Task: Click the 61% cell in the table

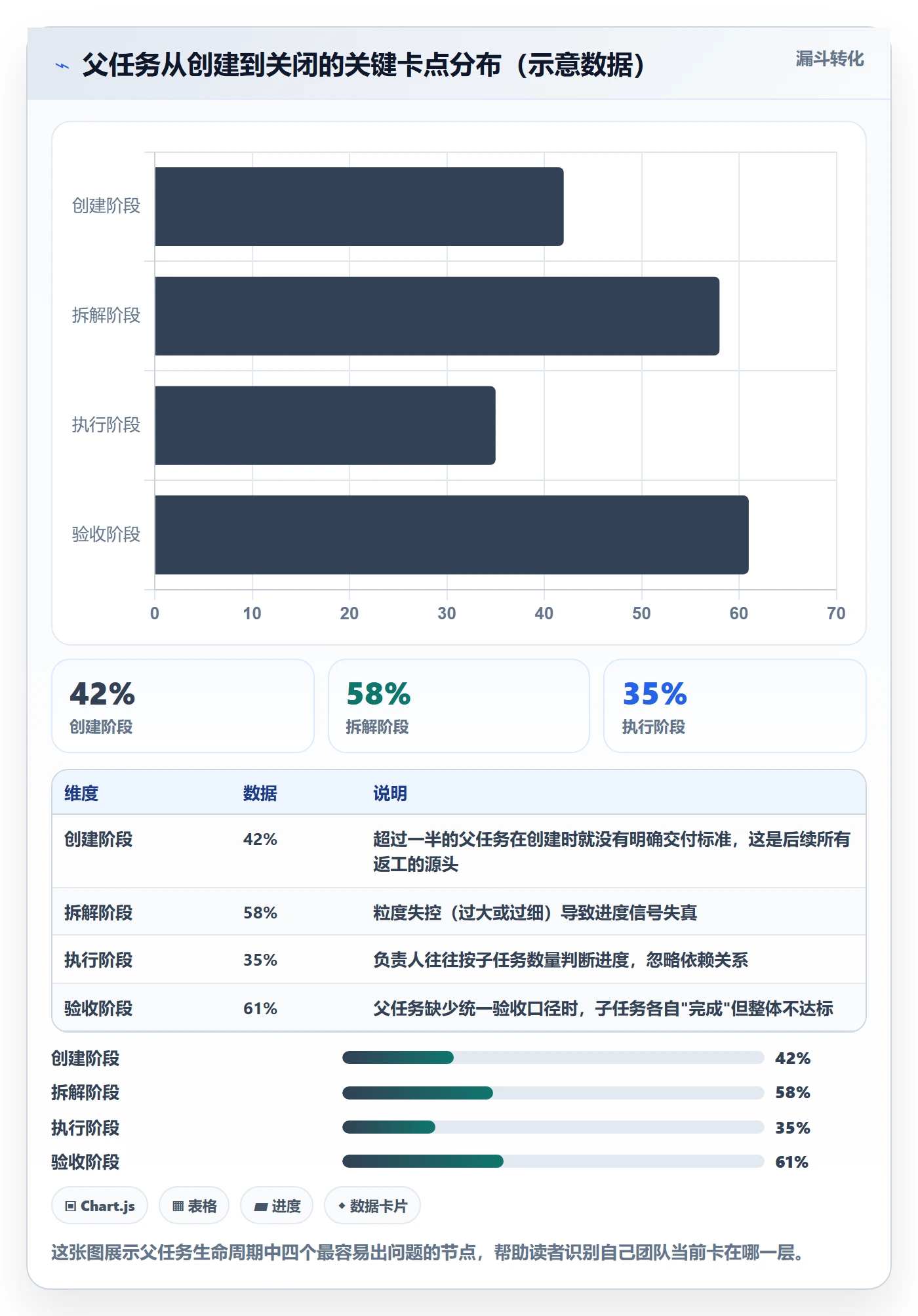Action: tap(260, 1008)
